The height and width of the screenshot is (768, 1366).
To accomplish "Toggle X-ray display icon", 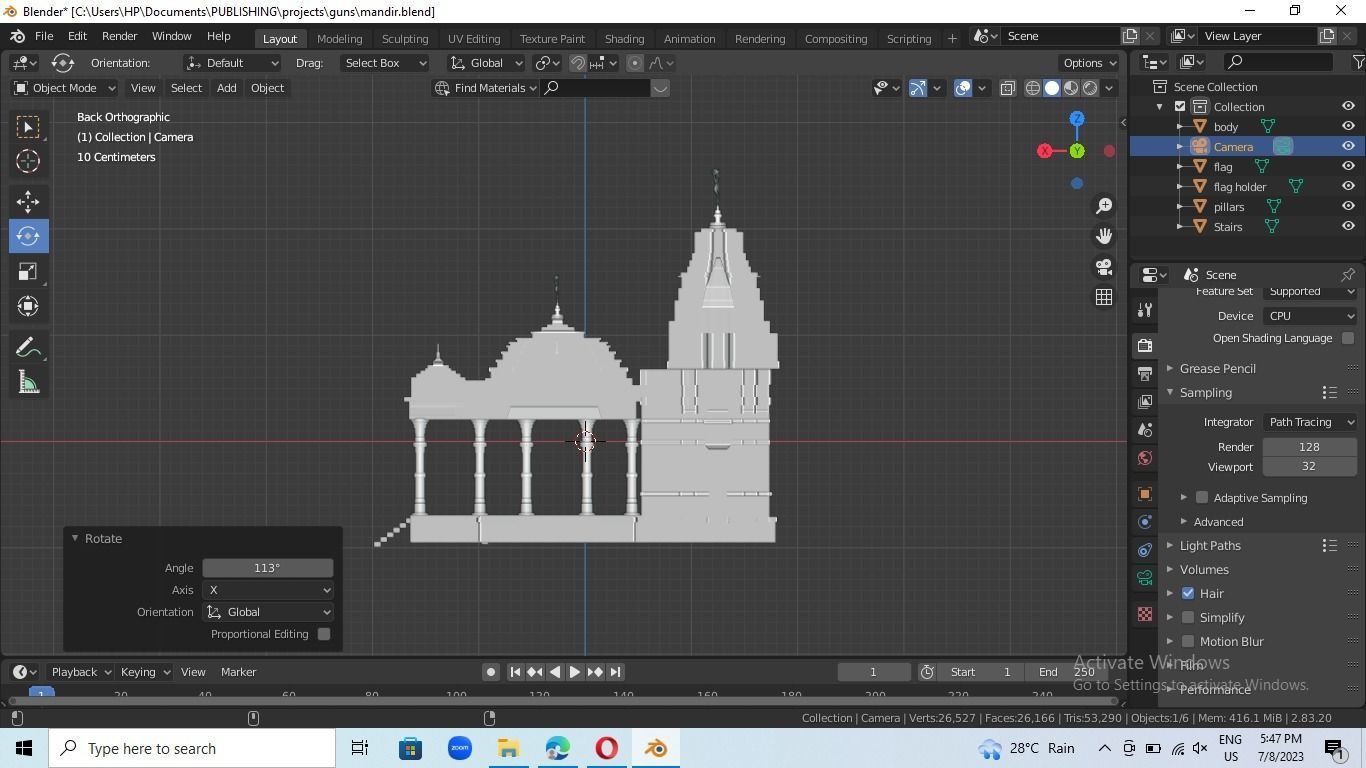I will coord(1007,88).
